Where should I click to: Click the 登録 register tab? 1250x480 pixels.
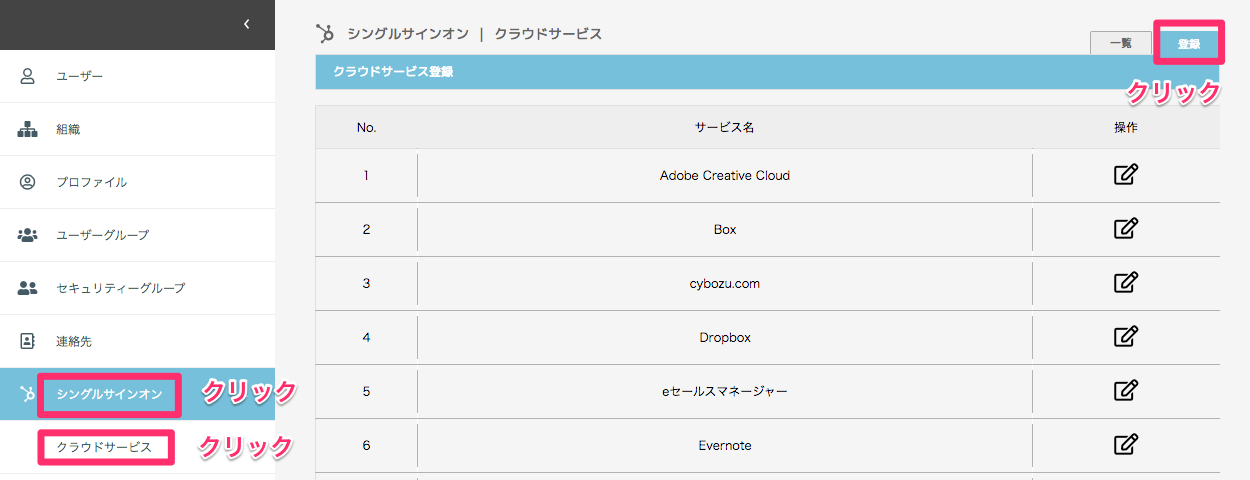1189,44
